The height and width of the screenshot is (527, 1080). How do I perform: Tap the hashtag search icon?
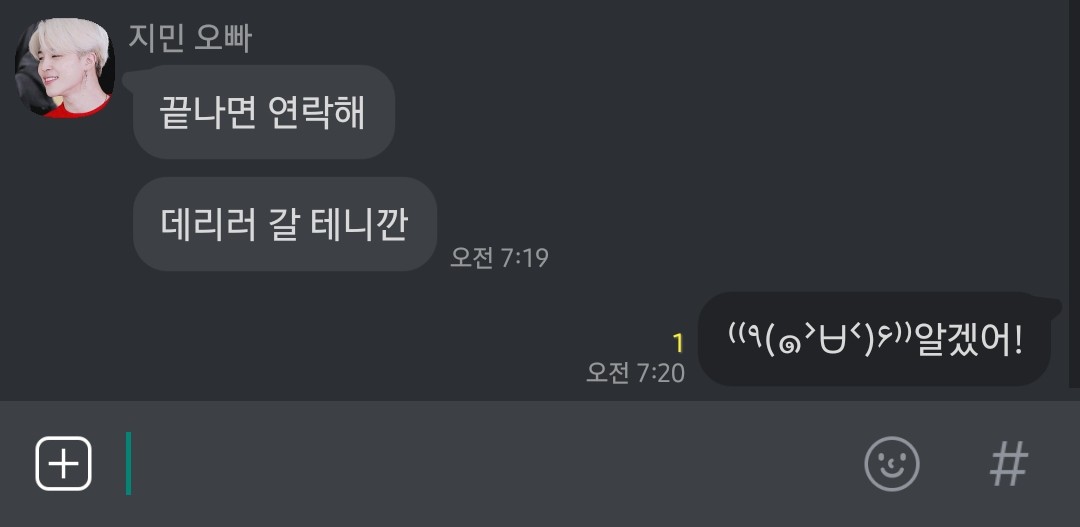[1009, 464]
